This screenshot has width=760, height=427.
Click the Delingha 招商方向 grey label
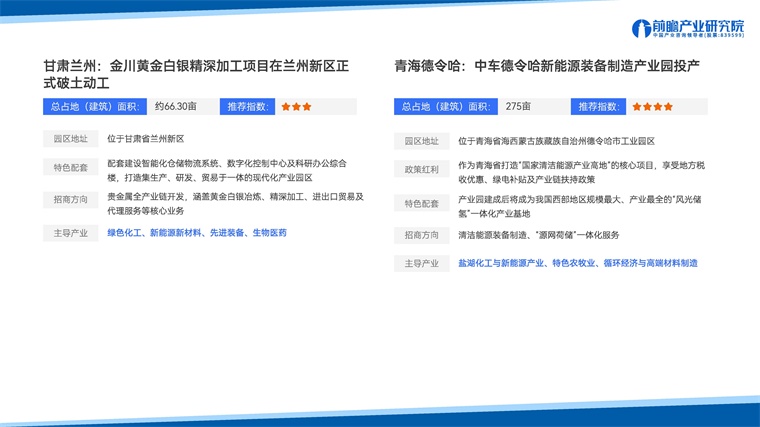click(x=422, y=235)
